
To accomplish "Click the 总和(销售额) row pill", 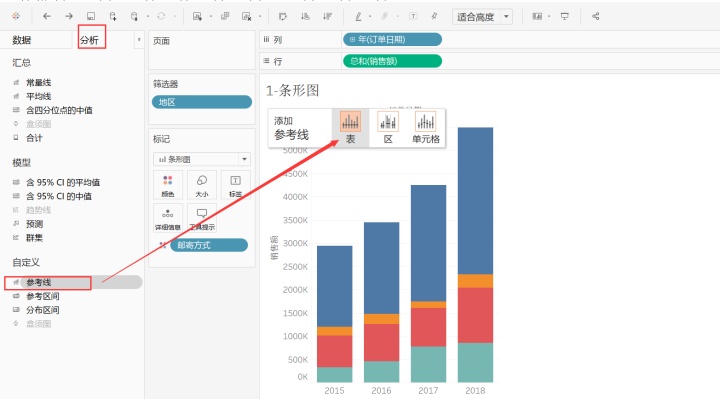I will pyautogui.click(x=392, y=61).
